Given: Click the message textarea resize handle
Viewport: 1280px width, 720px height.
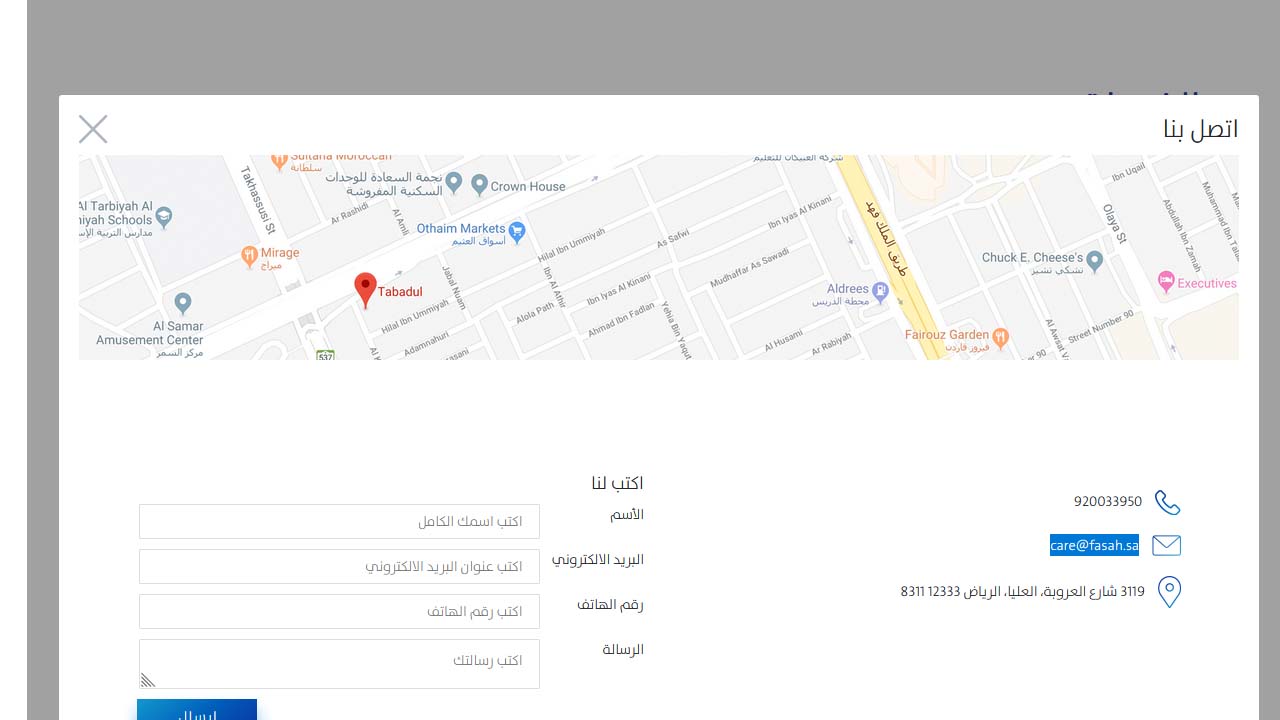Looking at the screenshot, I should 148,680.
